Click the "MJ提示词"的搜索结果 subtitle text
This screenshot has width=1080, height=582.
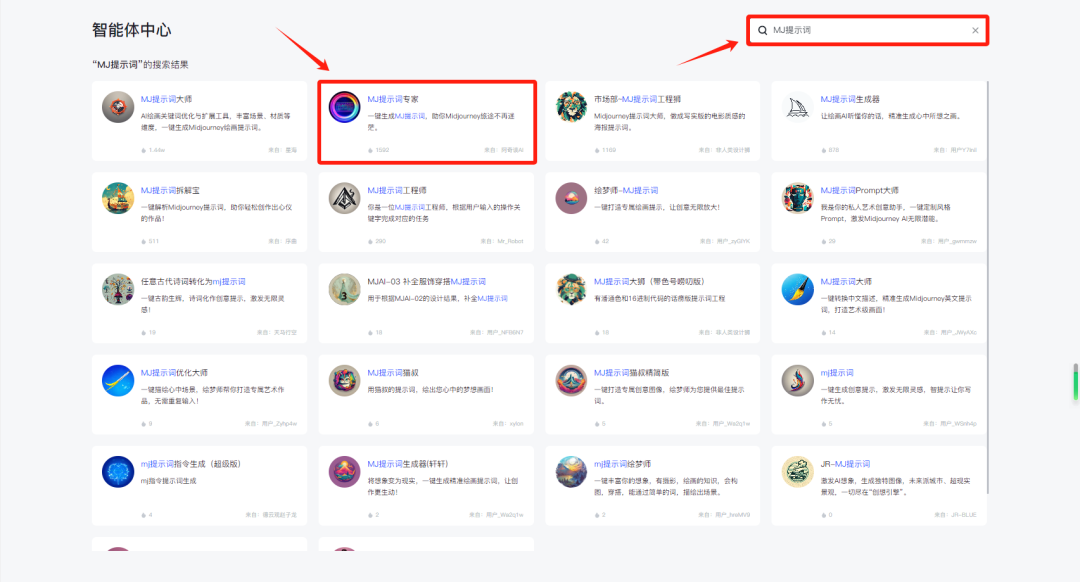141,65
